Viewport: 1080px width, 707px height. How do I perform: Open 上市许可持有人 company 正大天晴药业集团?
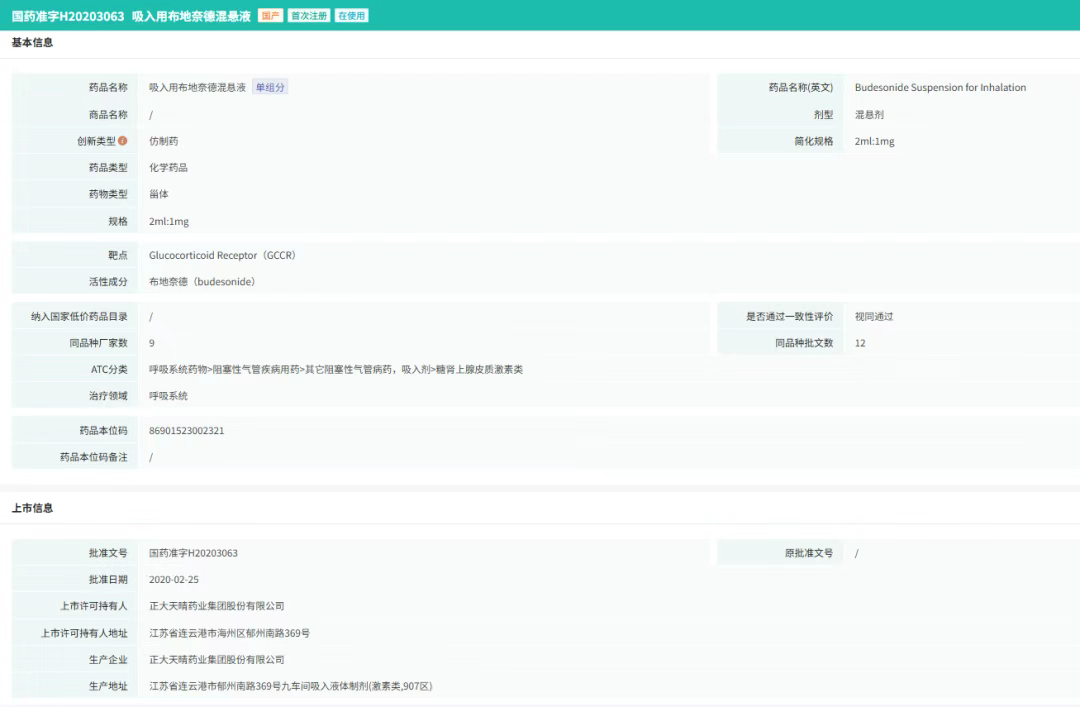click(x=216, y=606)
